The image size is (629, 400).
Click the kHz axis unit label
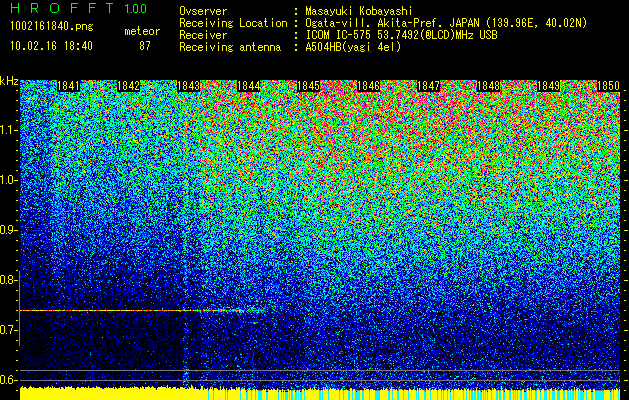pyautogui.click(x=9, y=81)
